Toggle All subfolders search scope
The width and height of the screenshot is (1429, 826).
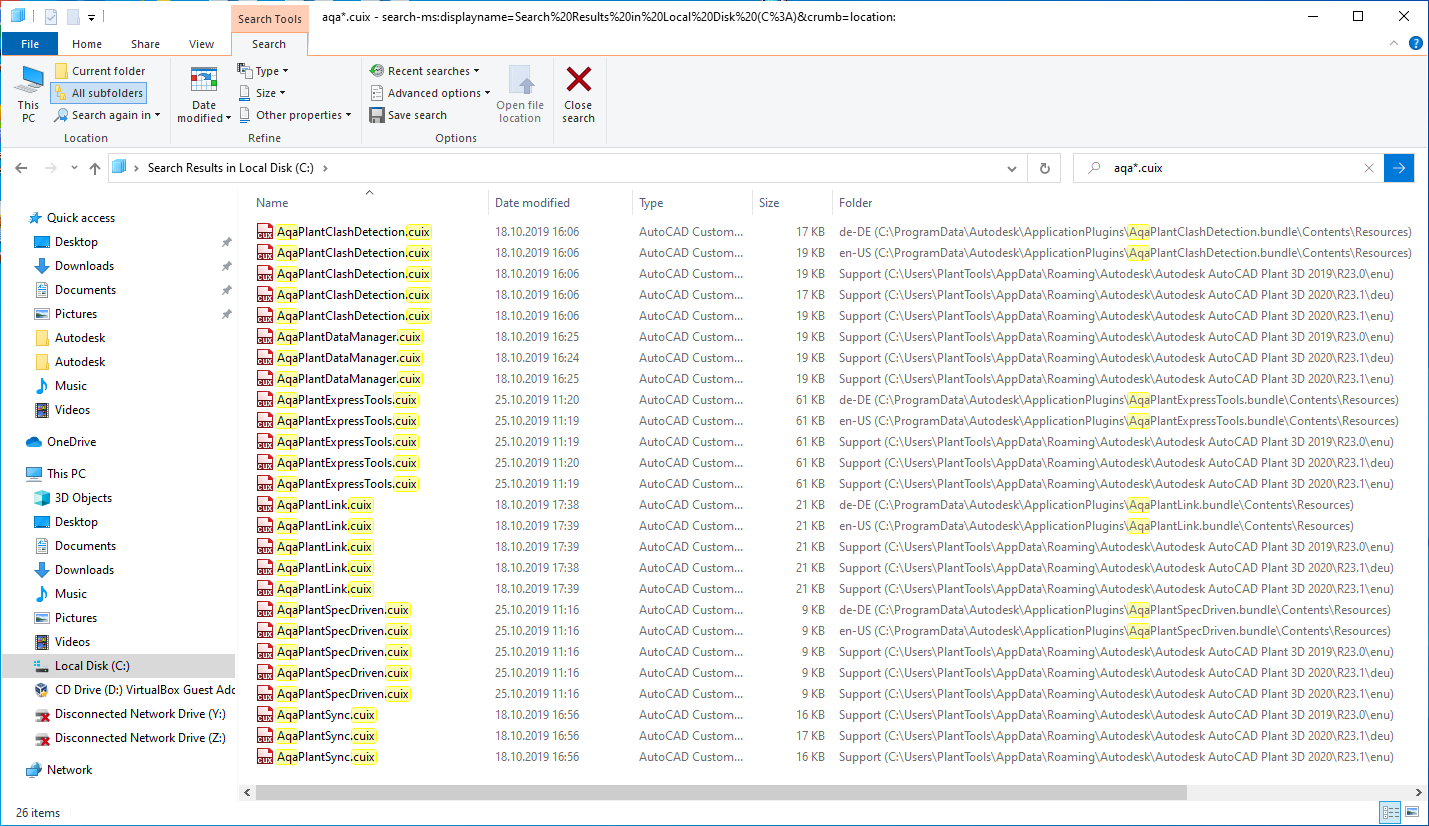99,93
